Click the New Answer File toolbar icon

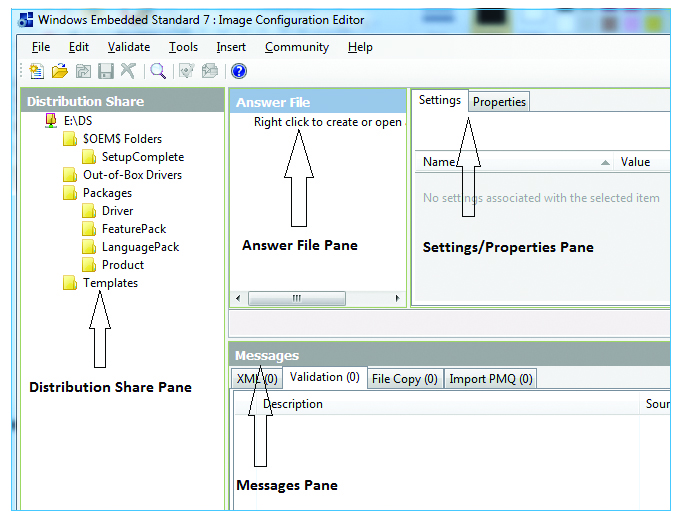[x=37, y=71]
